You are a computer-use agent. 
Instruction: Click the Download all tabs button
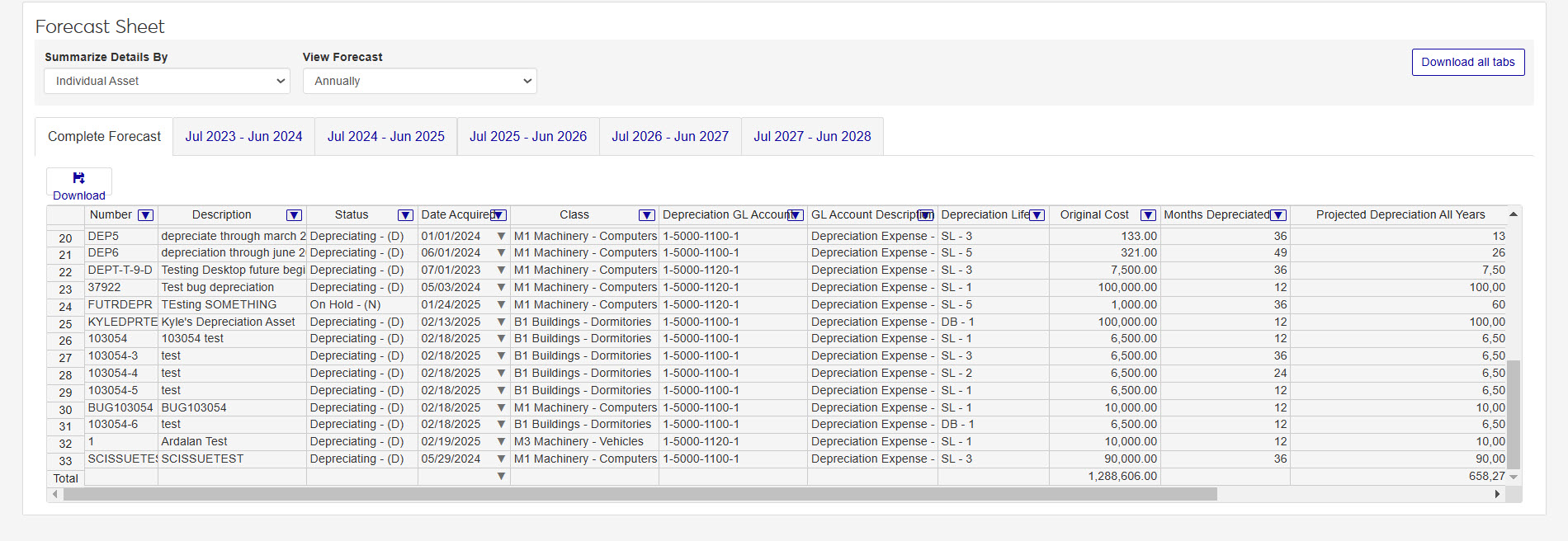coord(1467,63)
